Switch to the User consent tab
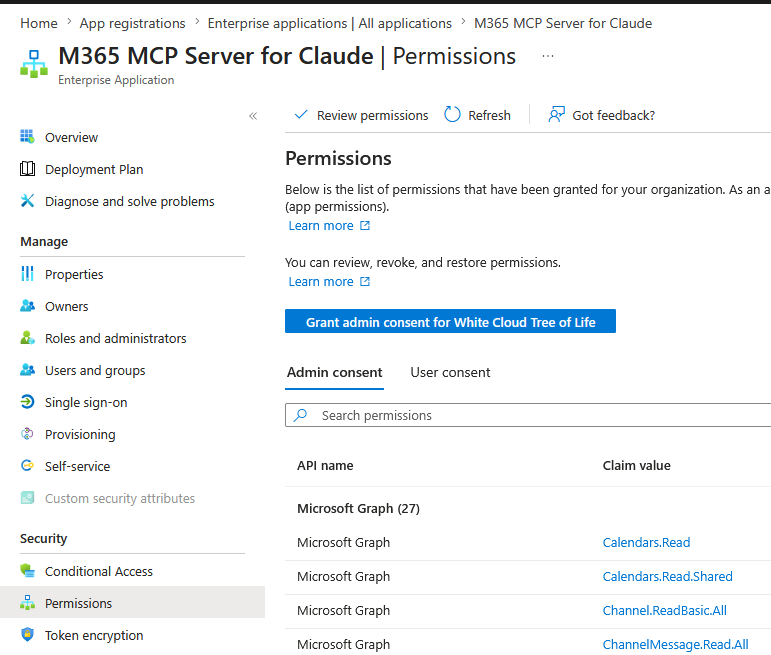771x655 pixels. coord(450,372)
